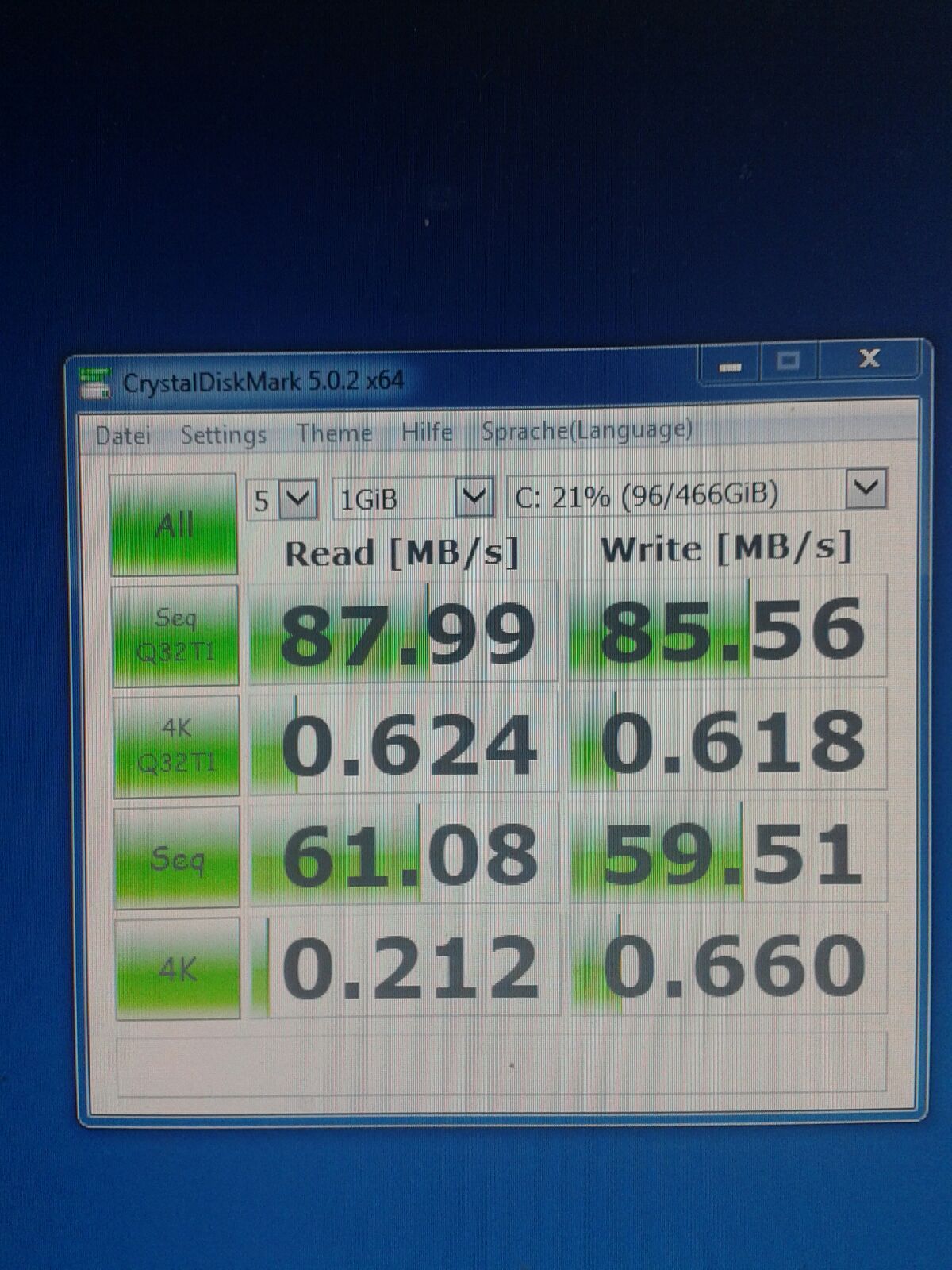Screen dimensions: 952x1270
Task: Start the plain 4K test
Action: (178, 968)
